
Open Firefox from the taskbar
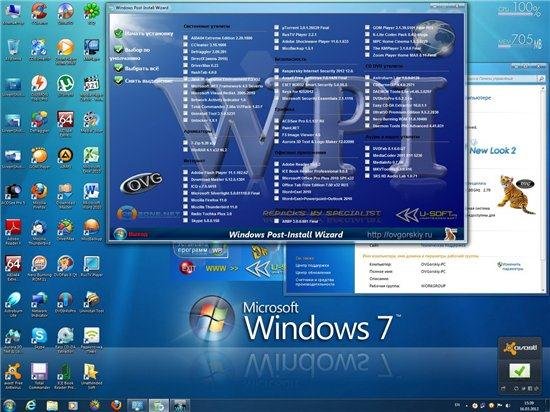coord(116,405)
